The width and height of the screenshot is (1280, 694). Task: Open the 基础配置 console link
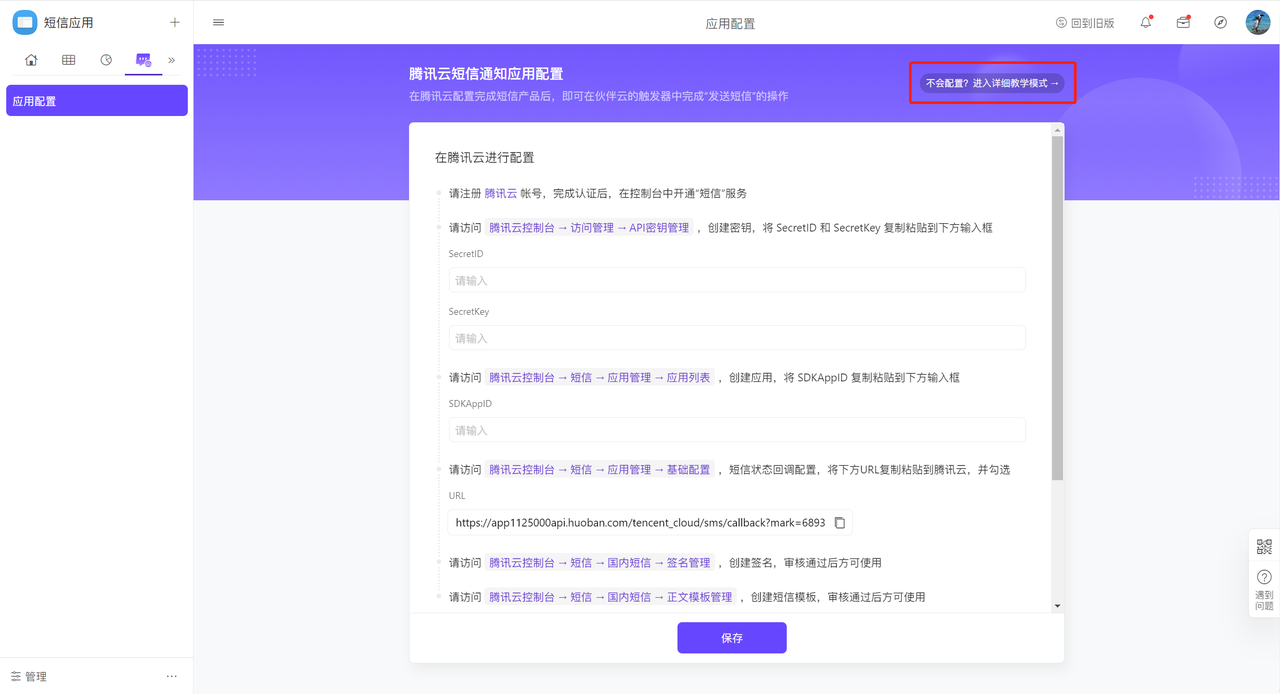point(600,470)
